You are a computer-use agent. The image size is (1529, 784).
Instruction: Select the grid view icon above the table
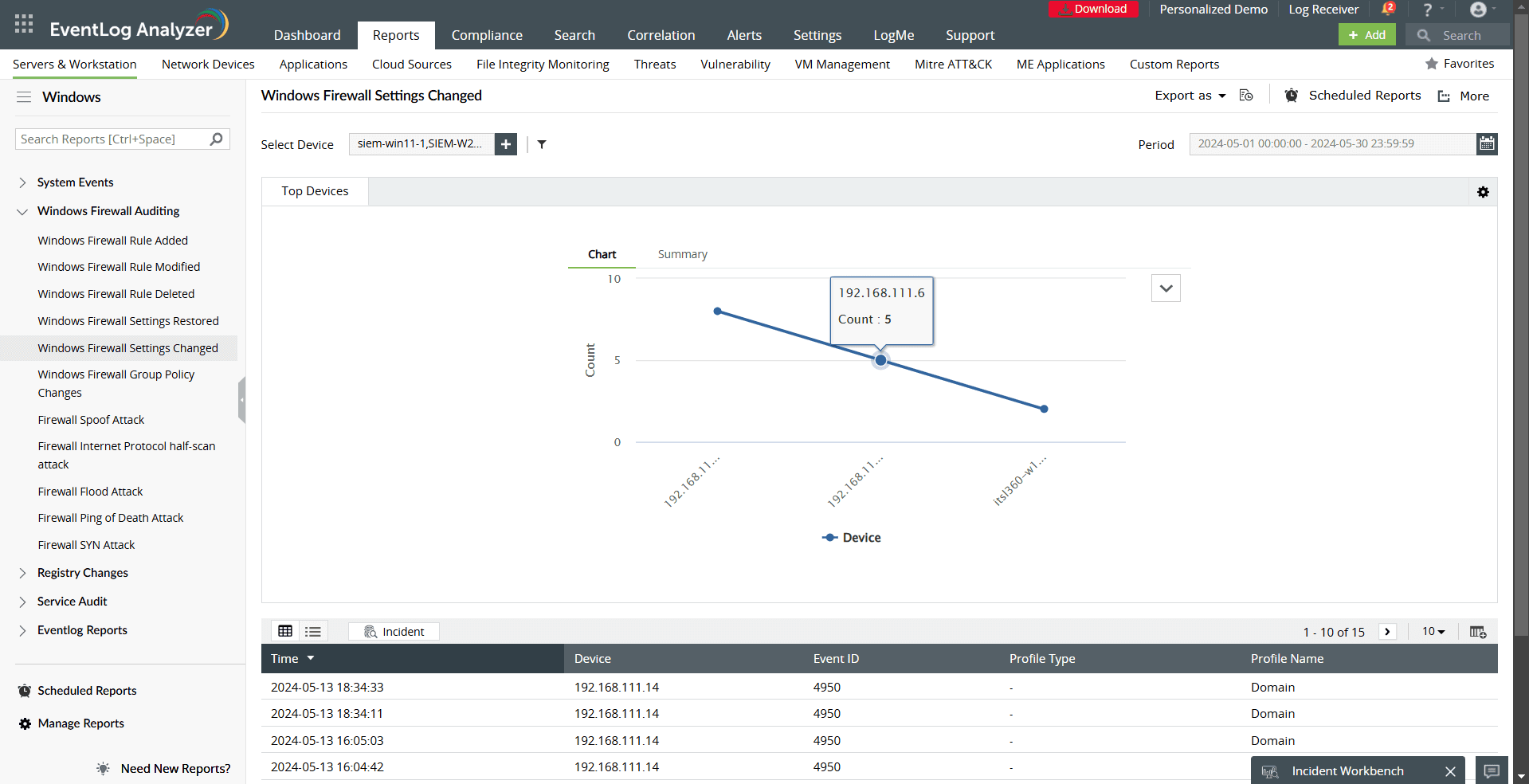point(285,631)
